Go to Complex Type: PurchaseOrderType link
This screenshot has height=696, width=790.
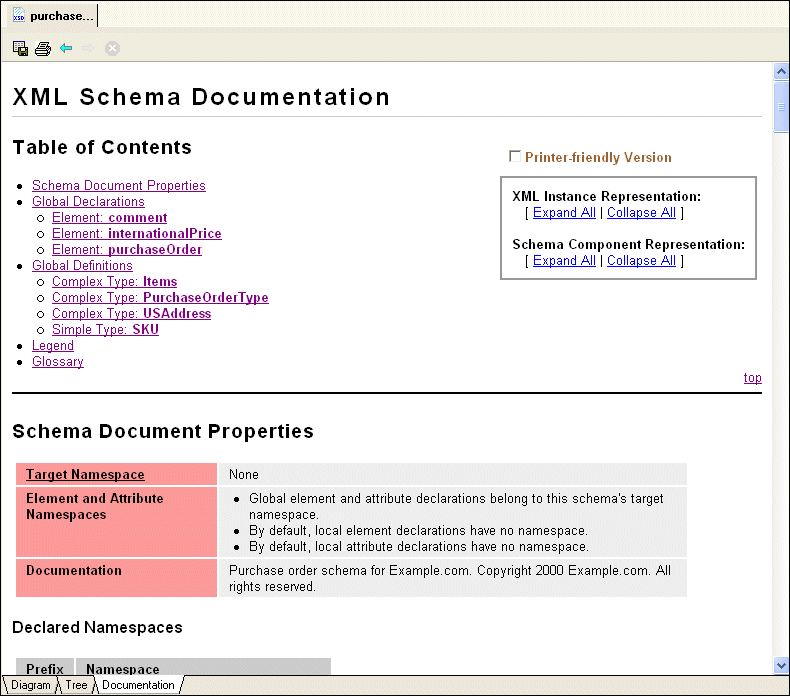(x=160, y=298)
